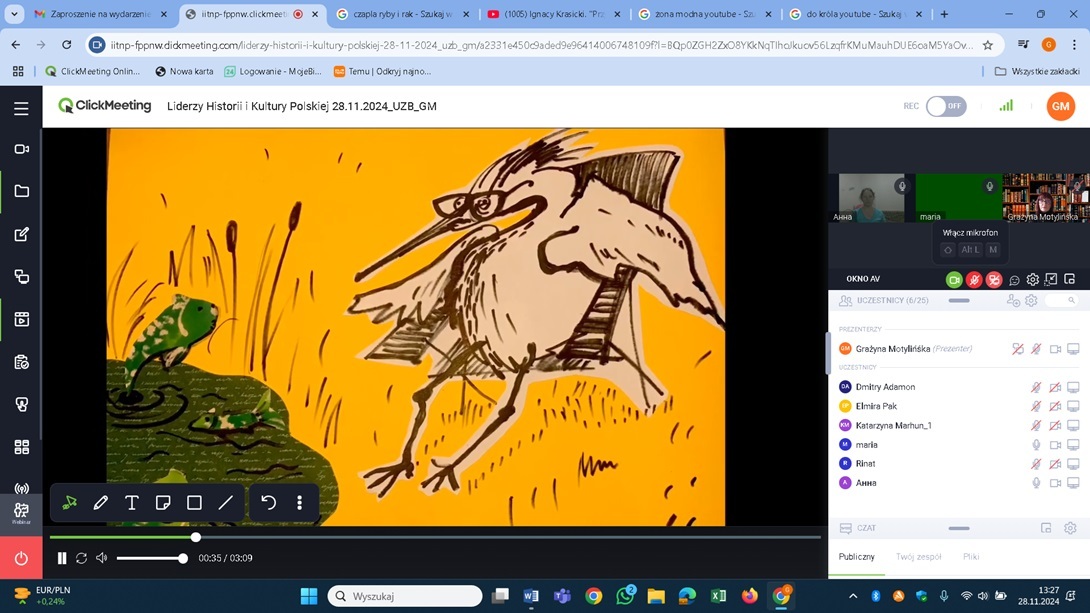Select the sticky note tool
This screenshot has width=1090, height=613.
point(163,502)
